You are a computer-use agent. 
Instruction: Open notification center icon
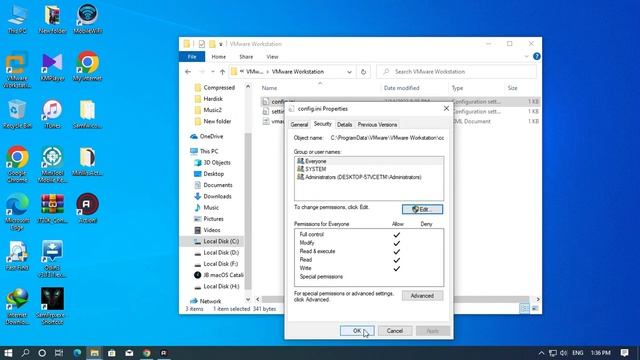(x=624, y=353)
